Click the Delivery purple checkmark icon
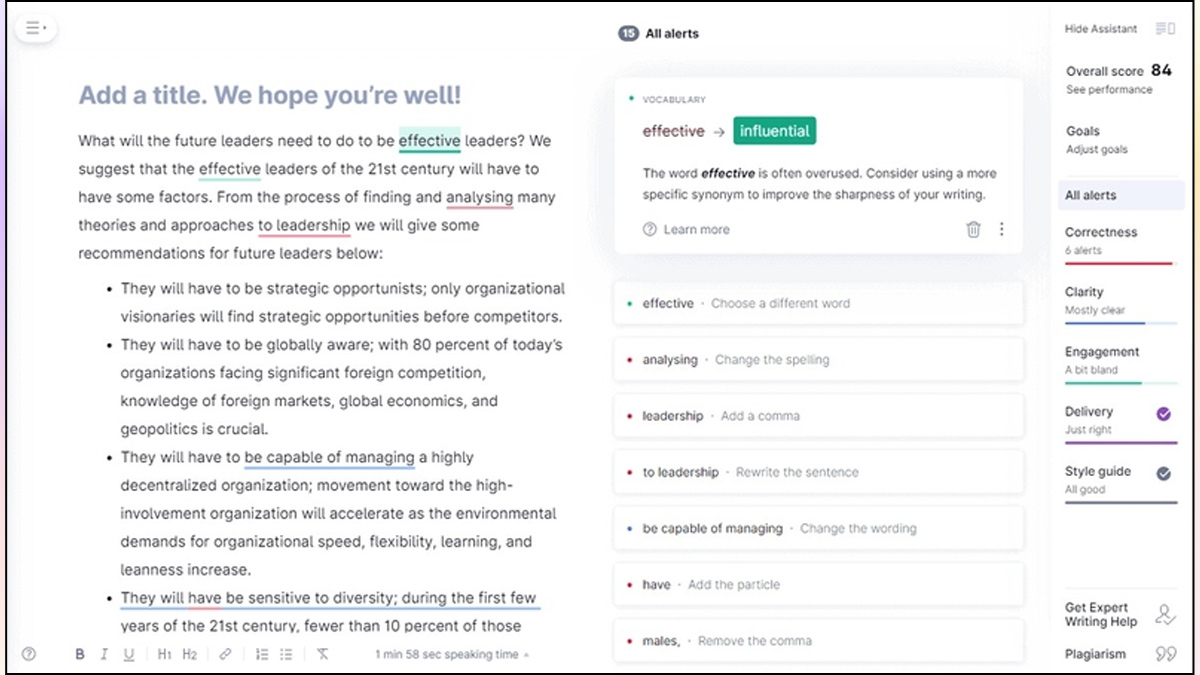This screenshot has height=675, width=1200. [1164, 414]
